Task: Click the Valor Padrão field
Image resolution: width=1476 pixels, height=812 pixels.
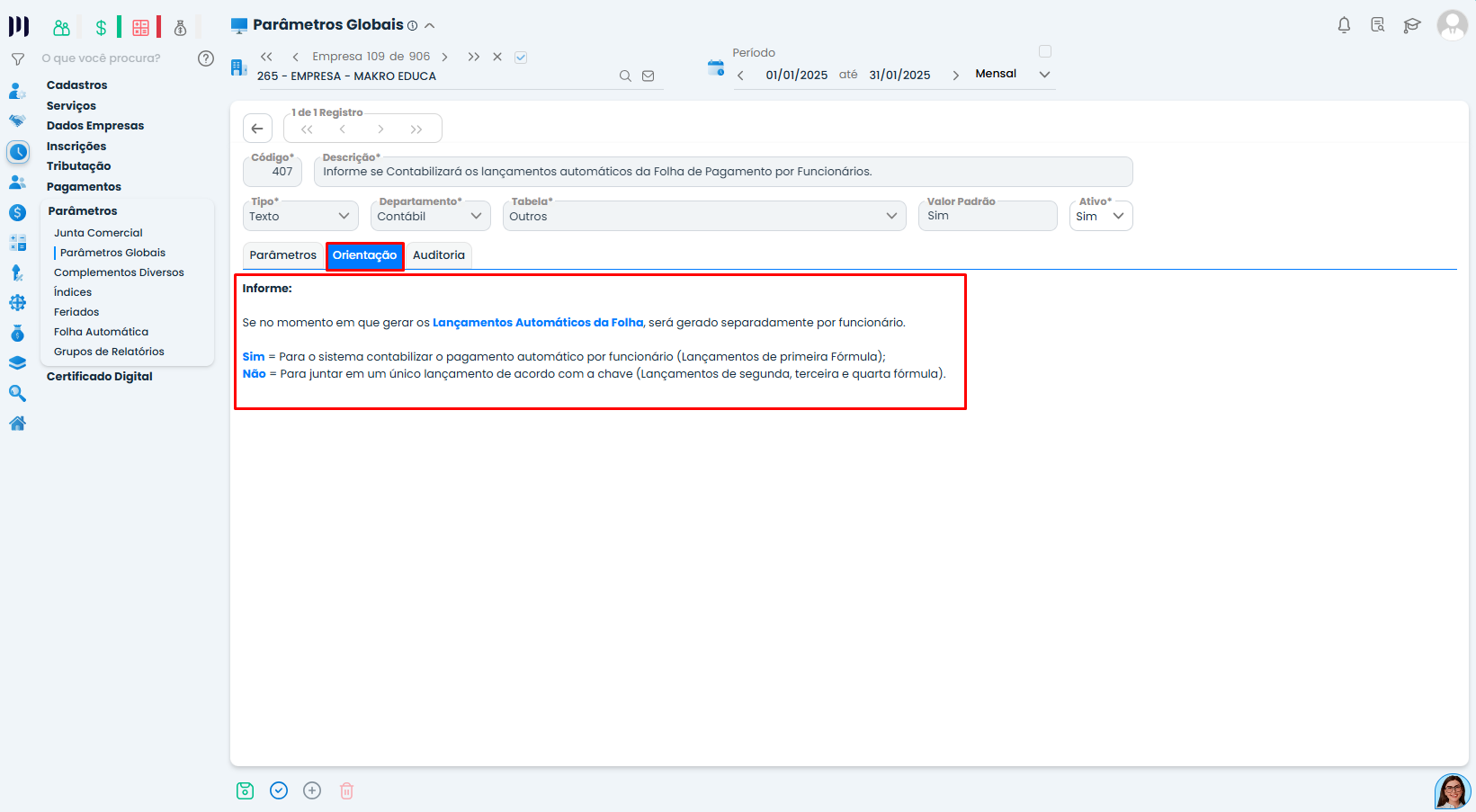Action: [x=988, y=216]
